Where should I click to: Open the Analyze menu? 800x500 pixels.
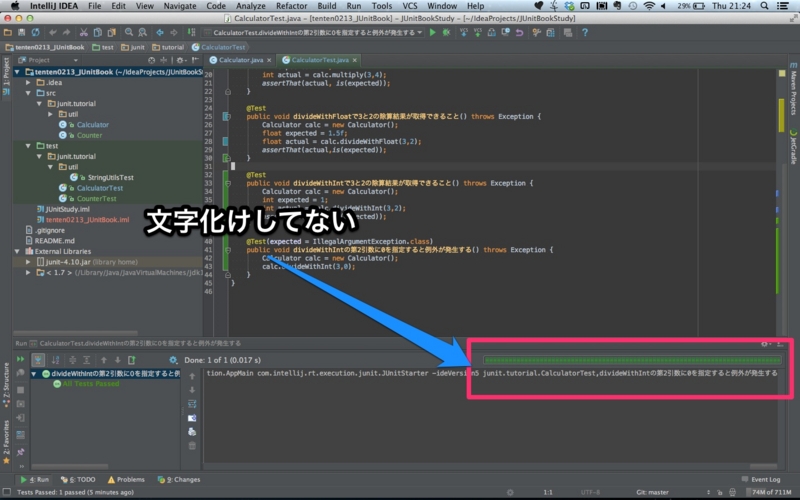point(251,6)
